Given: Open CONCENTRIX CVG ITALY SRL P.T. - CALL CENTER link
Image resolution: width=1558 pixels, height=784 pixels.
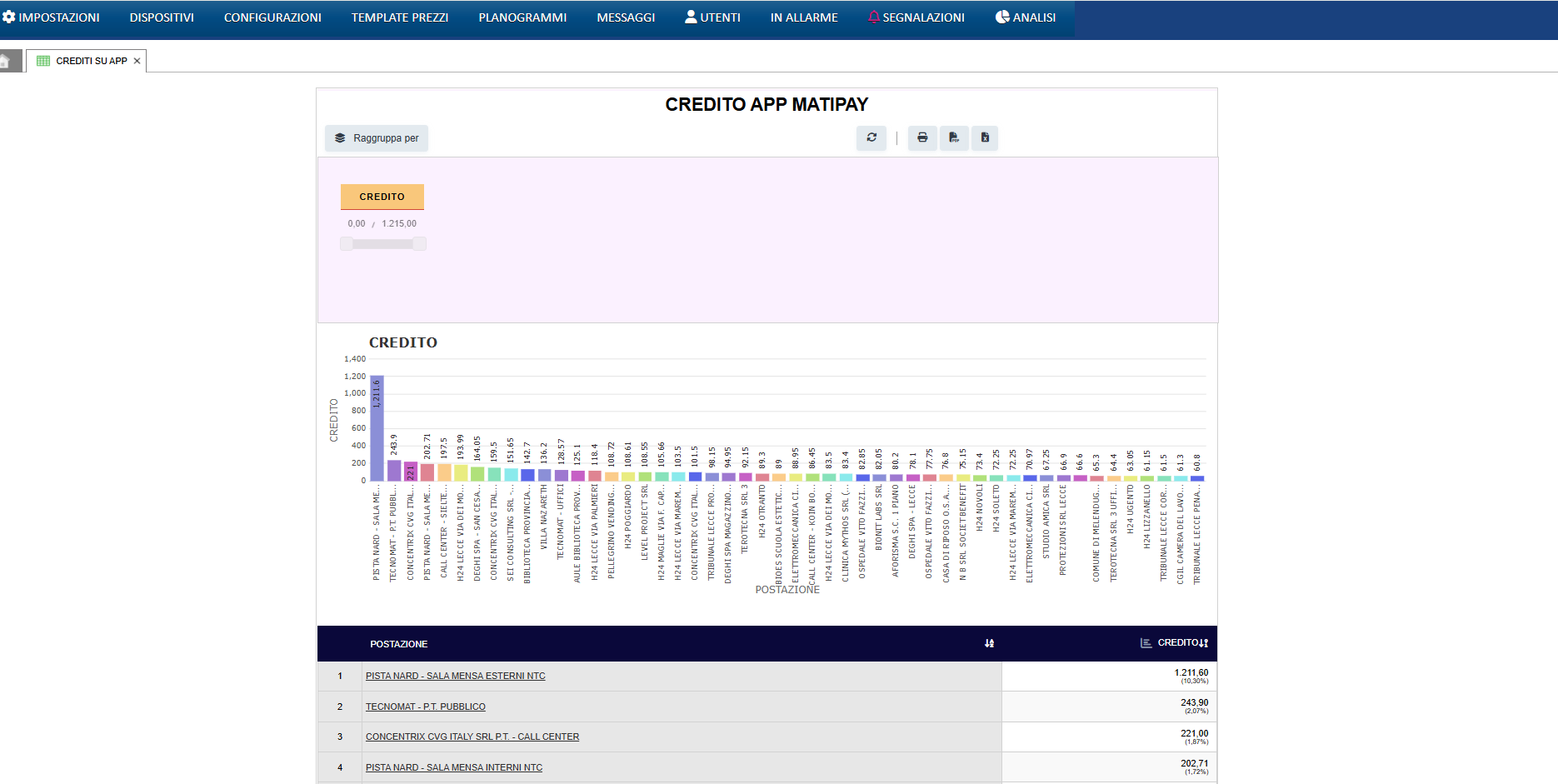Looking at the screenshot, I should tap(472, 737).
